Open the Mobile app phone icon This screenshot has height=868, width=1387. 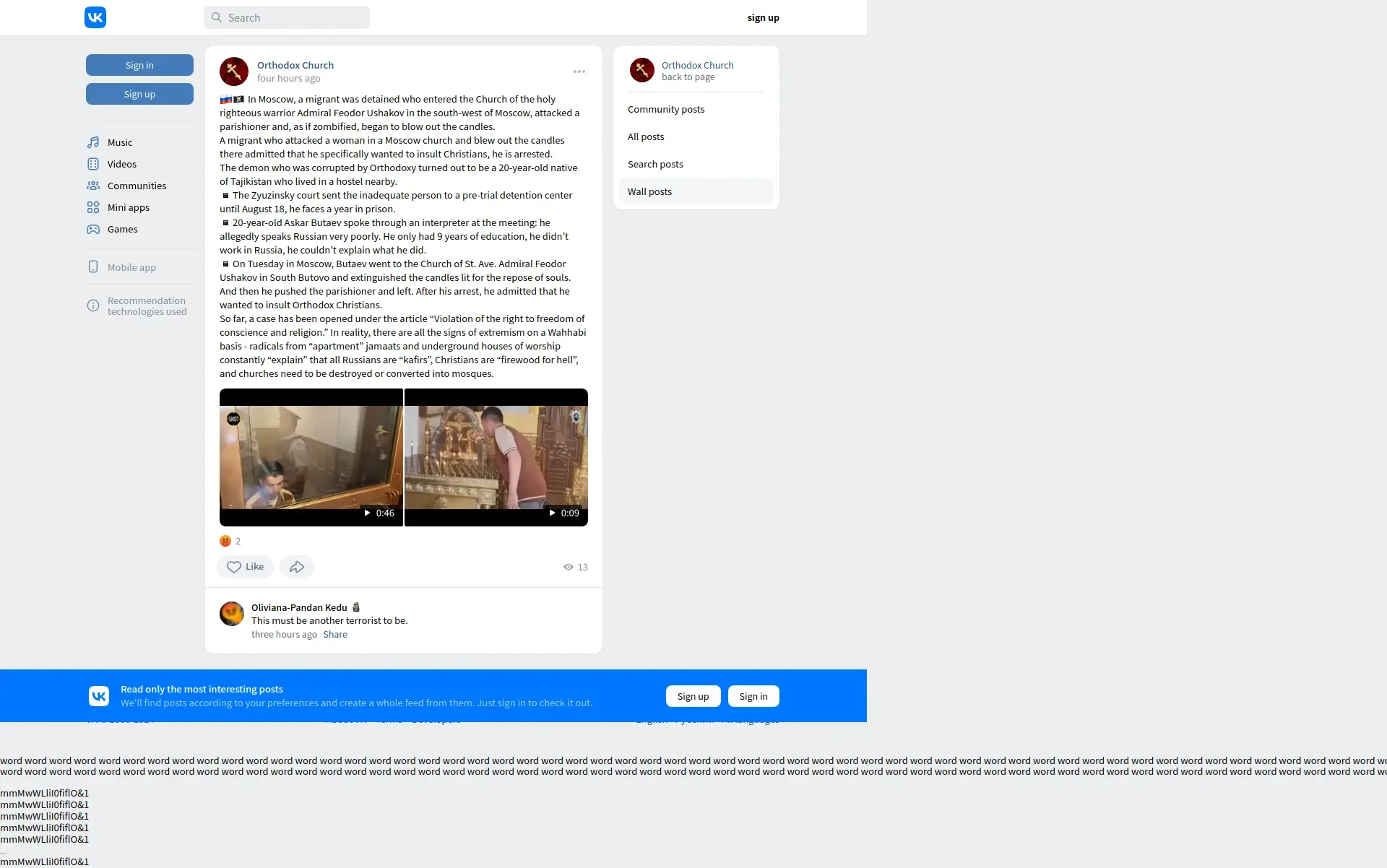(x=93, y=267)
